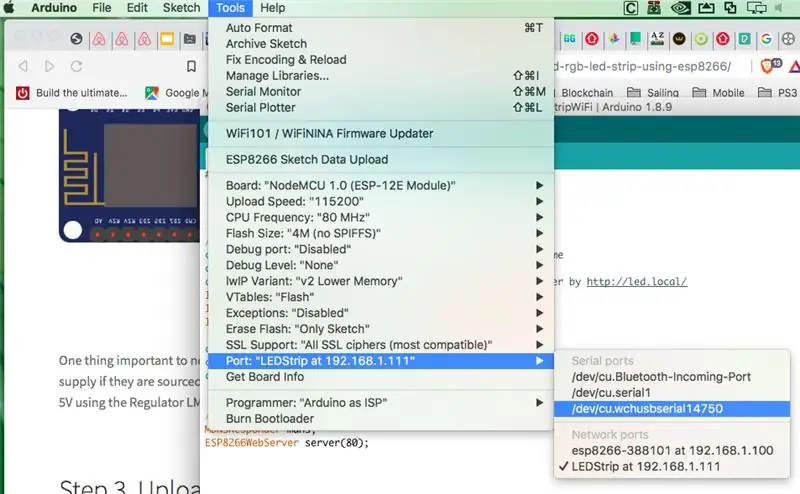Expand the Flash Size 4M submenu

point(381,233)
